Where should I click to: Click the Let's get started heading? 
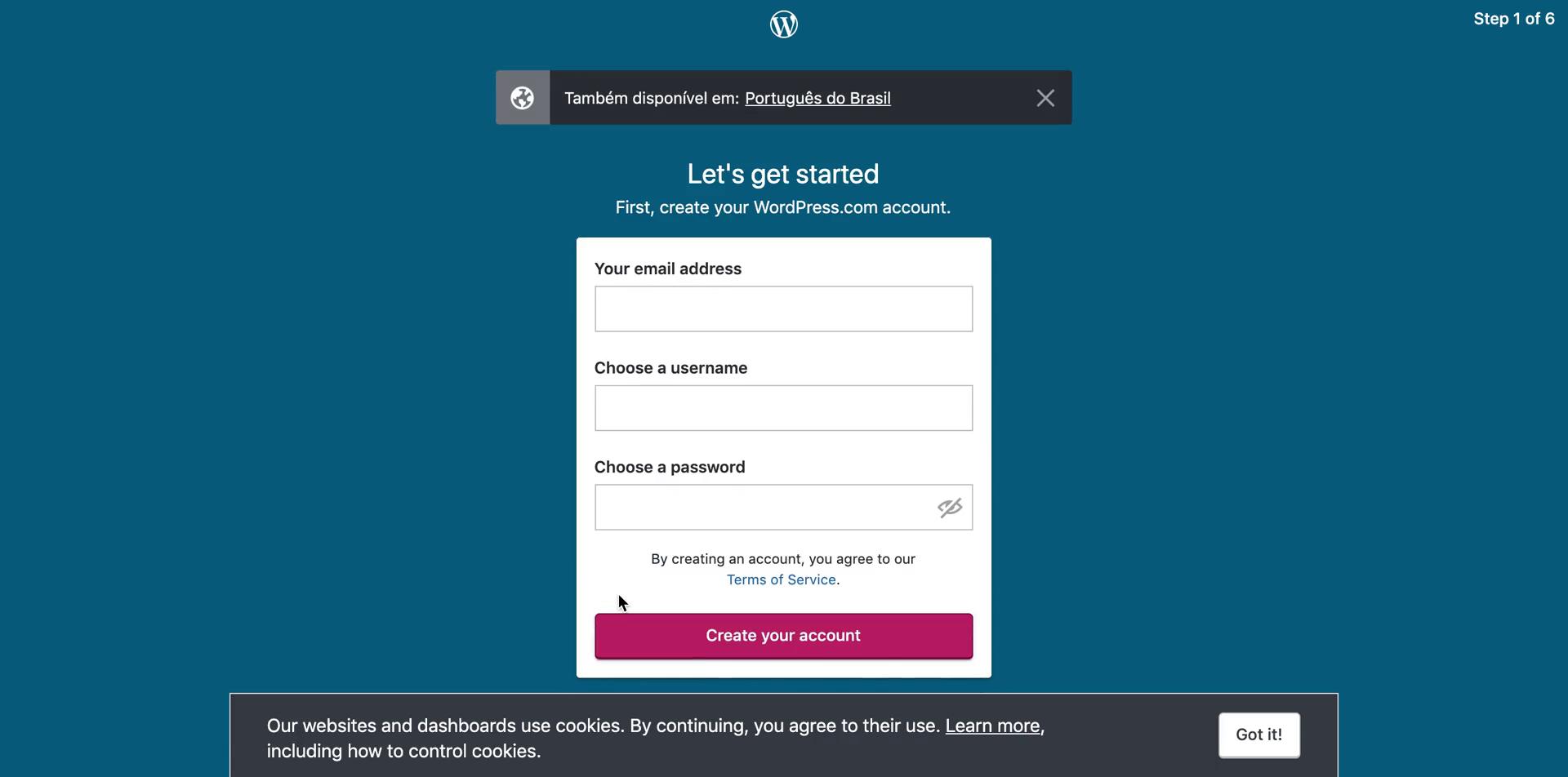(782, 173)
